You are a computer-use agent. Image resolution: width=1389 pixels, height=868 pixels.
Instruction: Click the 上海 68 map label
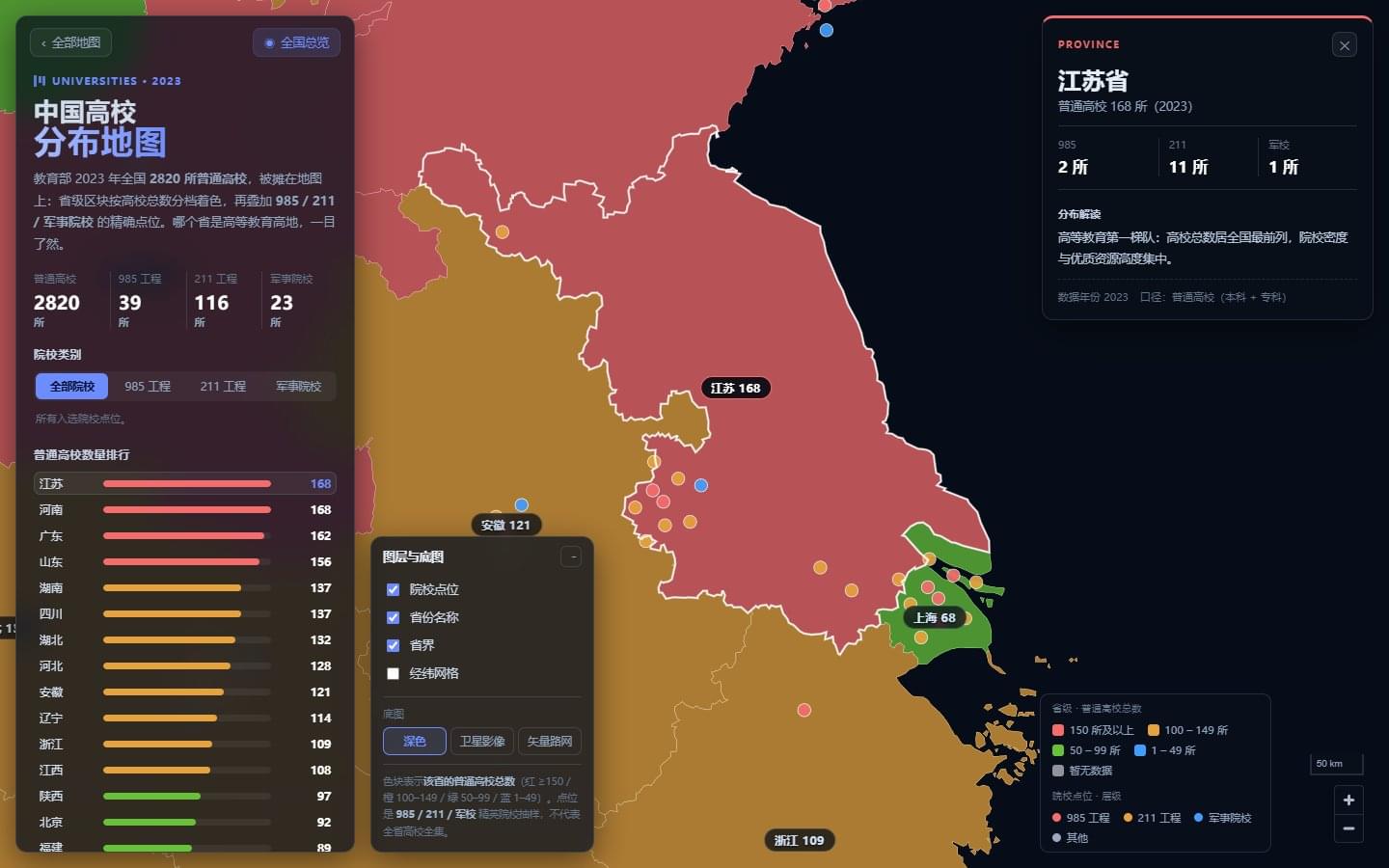(935, 617)
